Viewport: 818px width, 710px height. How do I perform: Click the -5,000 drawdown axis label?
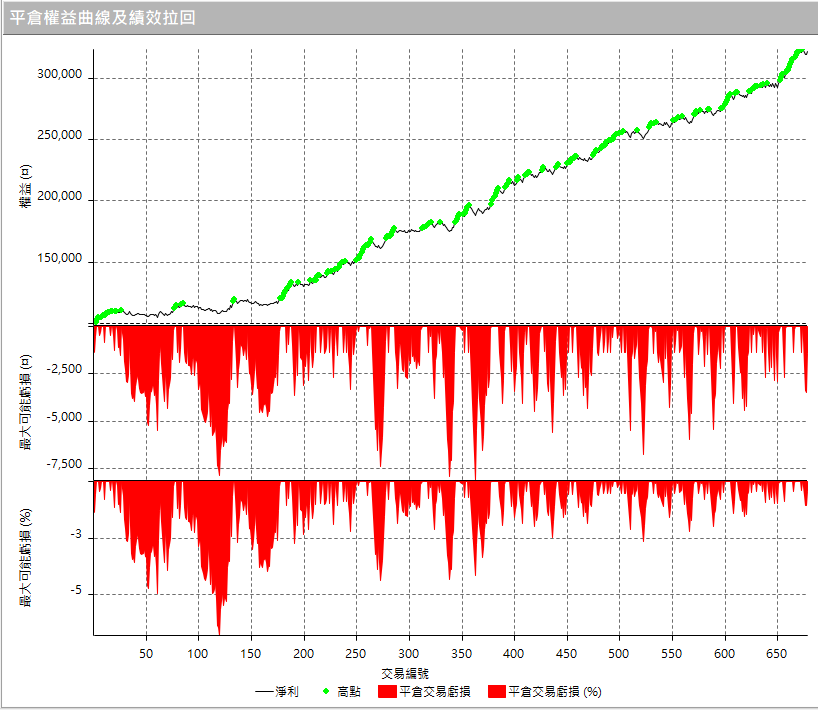(x=64, y=417)
